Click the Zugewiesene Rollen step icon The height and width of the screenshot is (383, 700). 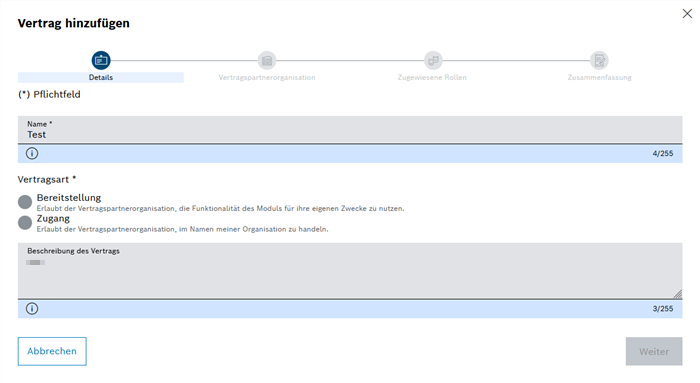coord(433,60)
